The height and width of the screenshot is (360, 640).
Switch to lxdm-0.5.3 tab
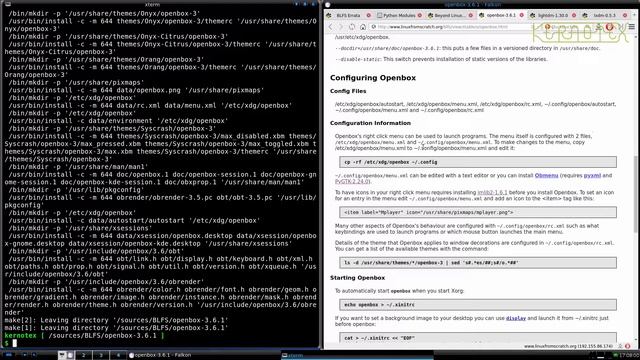[x=604, y=16]
